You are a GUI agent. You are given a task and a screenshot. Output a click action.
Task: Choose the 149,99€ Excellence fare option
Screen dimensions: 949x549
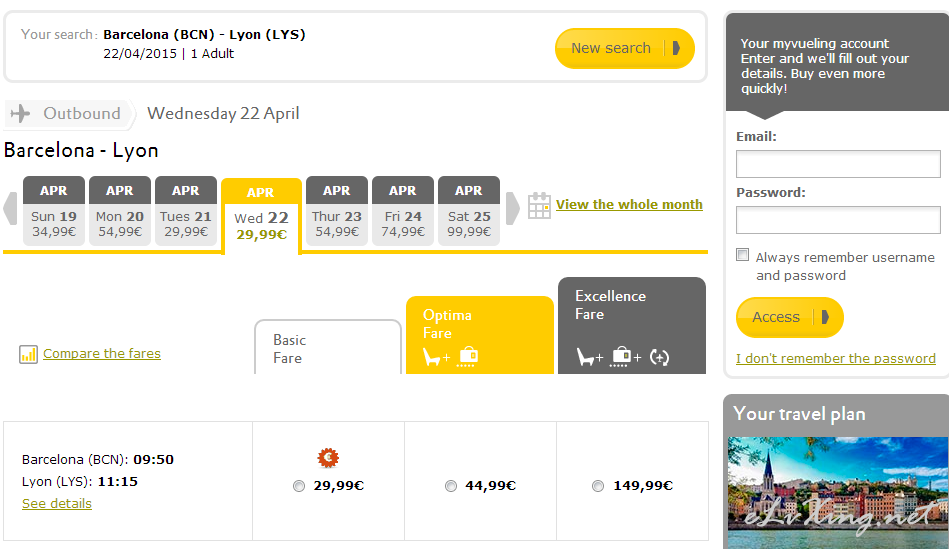598,486
